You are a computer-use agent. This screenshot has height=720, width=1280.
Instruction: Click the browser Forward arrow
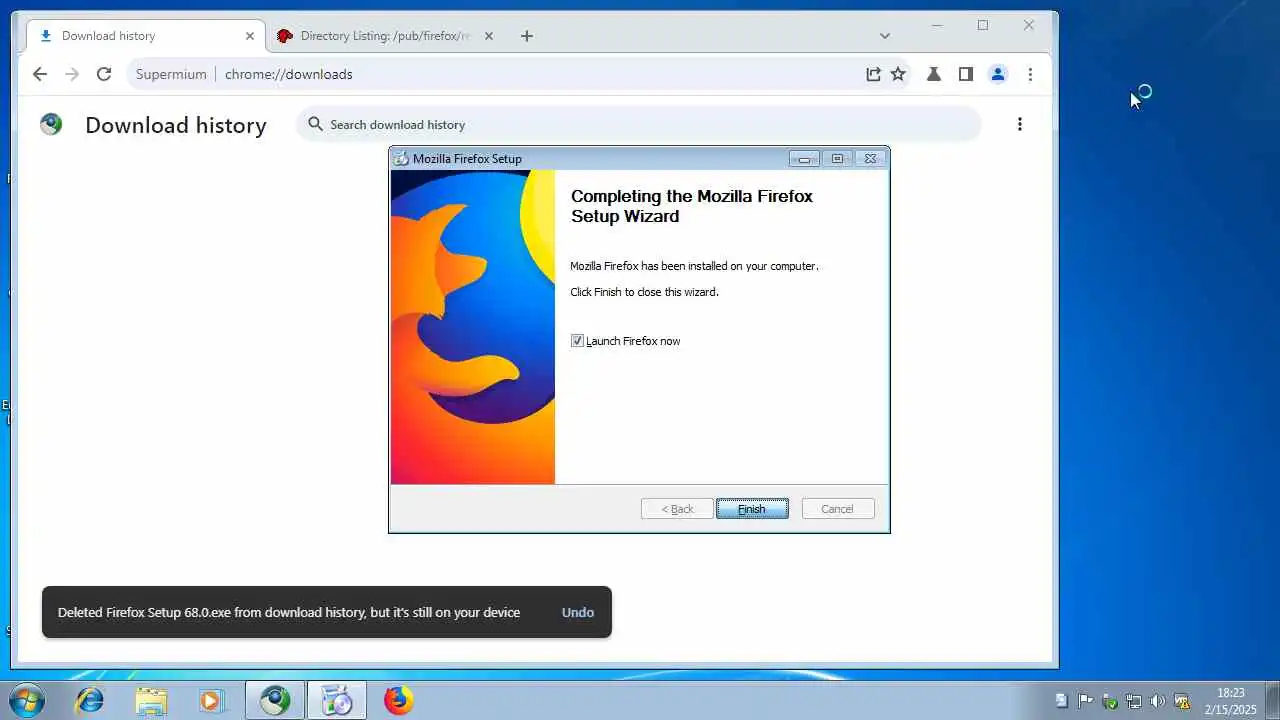pyautogui.click(x=72, y=74)
